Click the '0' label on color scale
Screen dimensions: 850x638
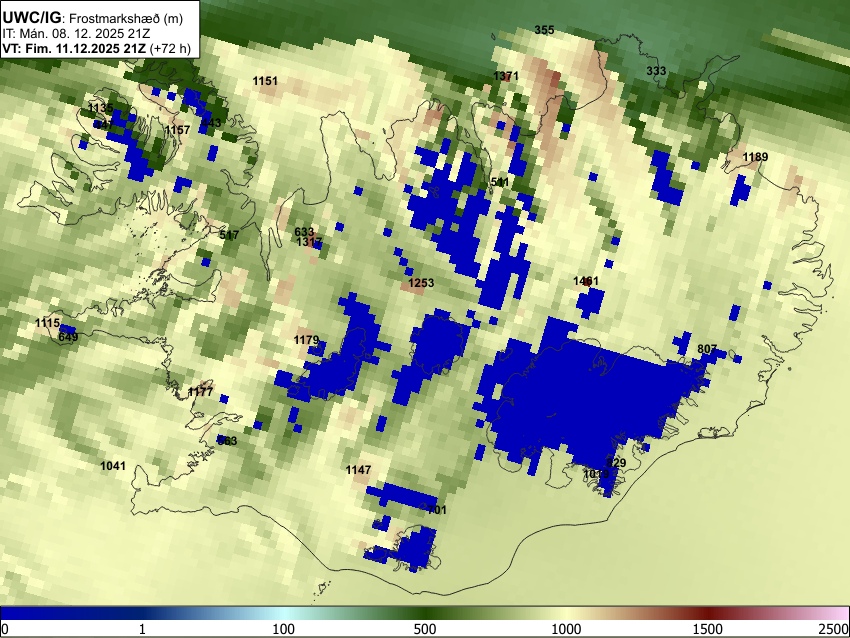click(5, 629)
